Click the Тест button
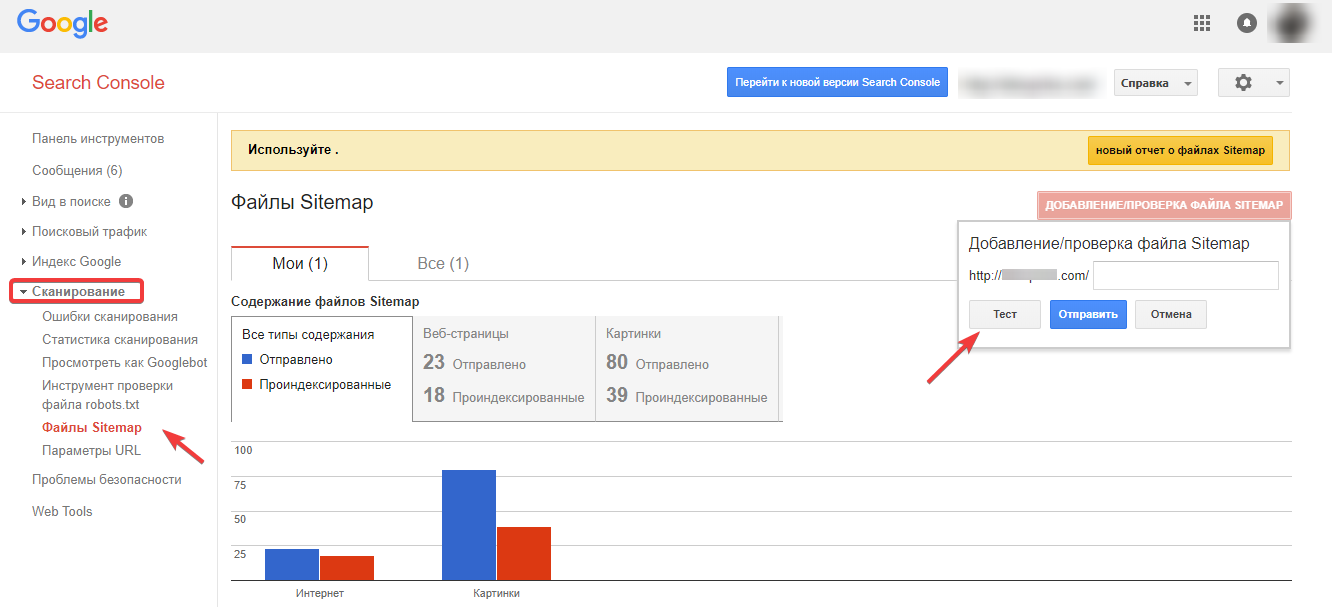Screen dimensions: 1332x607 (1005, 314)
